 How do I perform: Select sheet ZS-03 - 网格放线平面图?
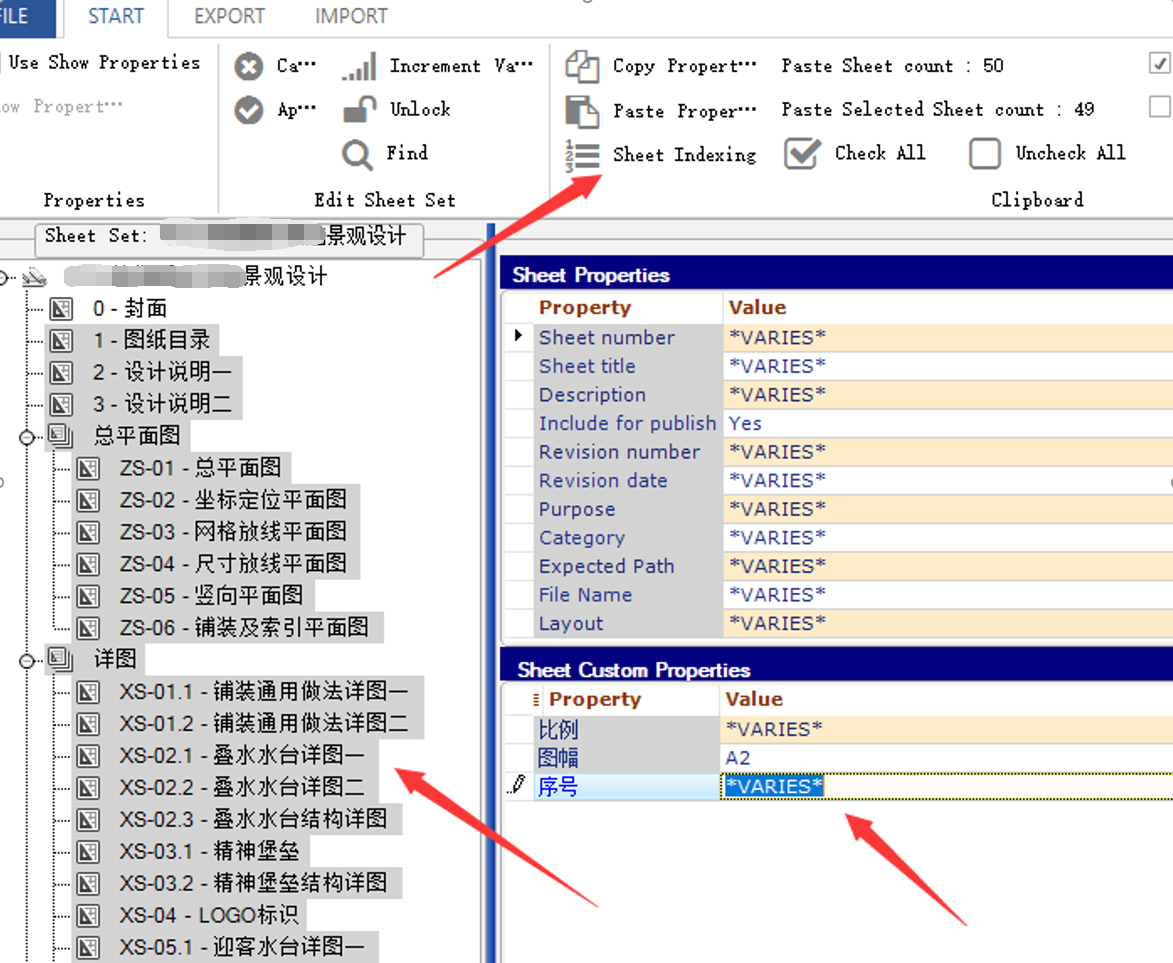click(x=232, y=532)
